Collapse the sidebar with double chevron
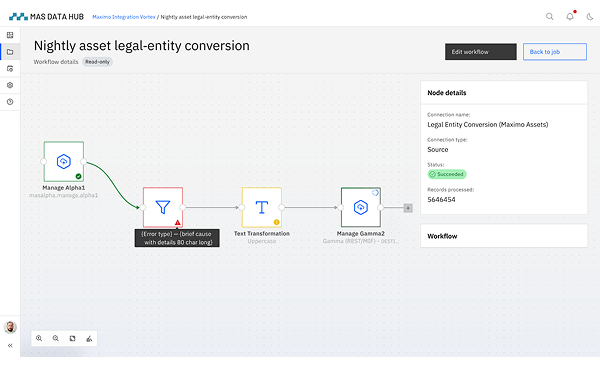The image size is (600, 365). (x=10, y=345)
